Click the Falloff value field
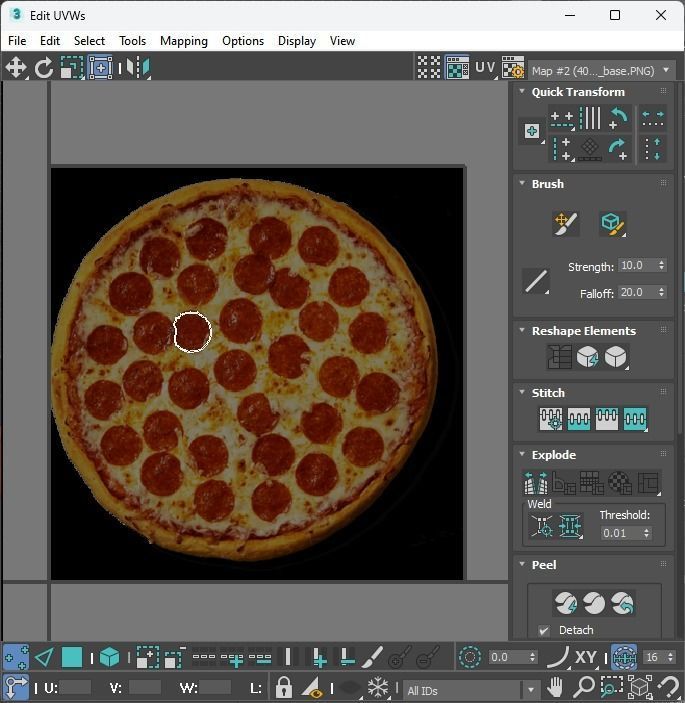Image resolution: width=685 pixels, height=703 pixels. click(x=637, y=292)
